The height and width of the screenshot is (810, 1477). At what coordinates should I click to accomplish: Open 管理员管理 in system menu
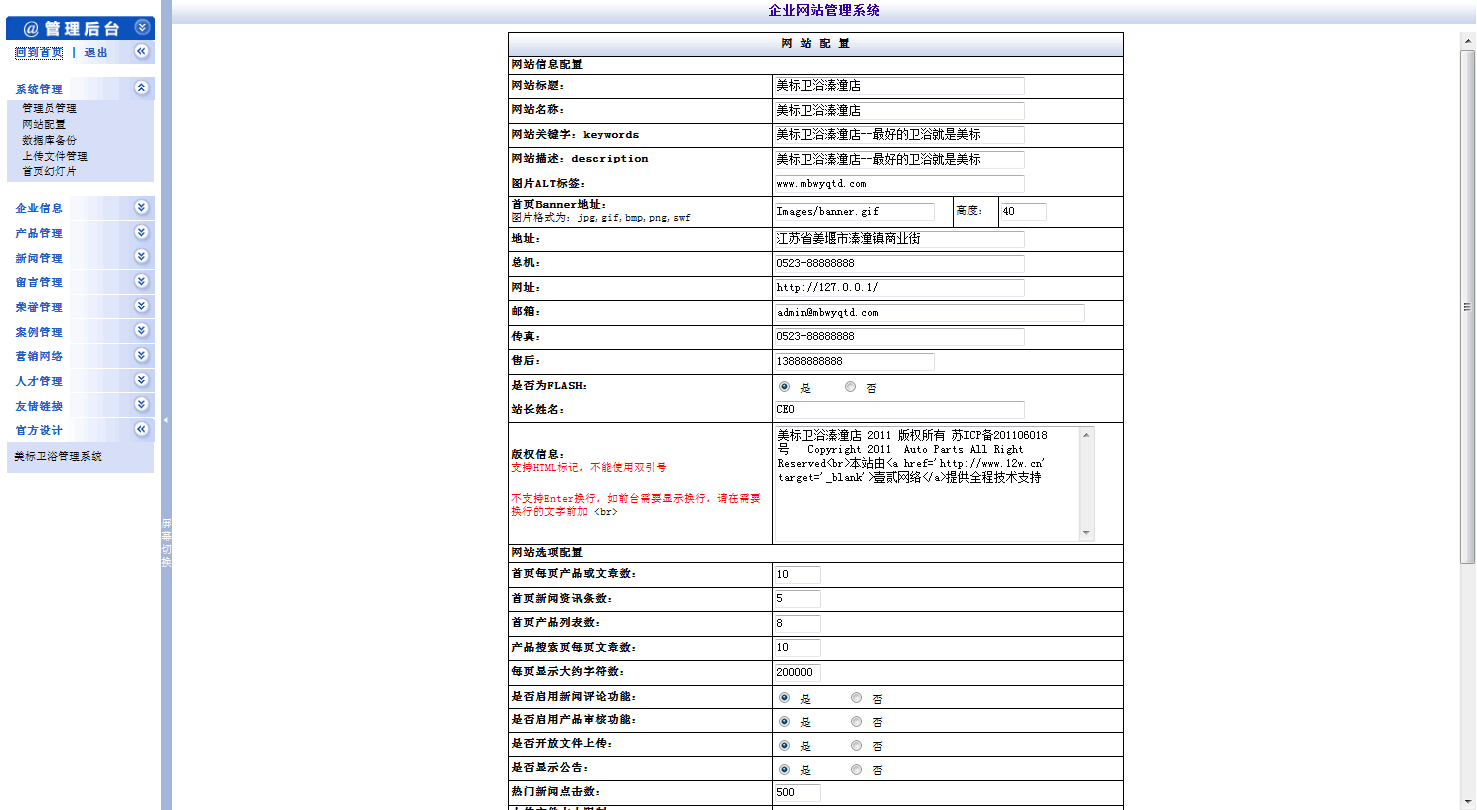[x=49, y=108]
